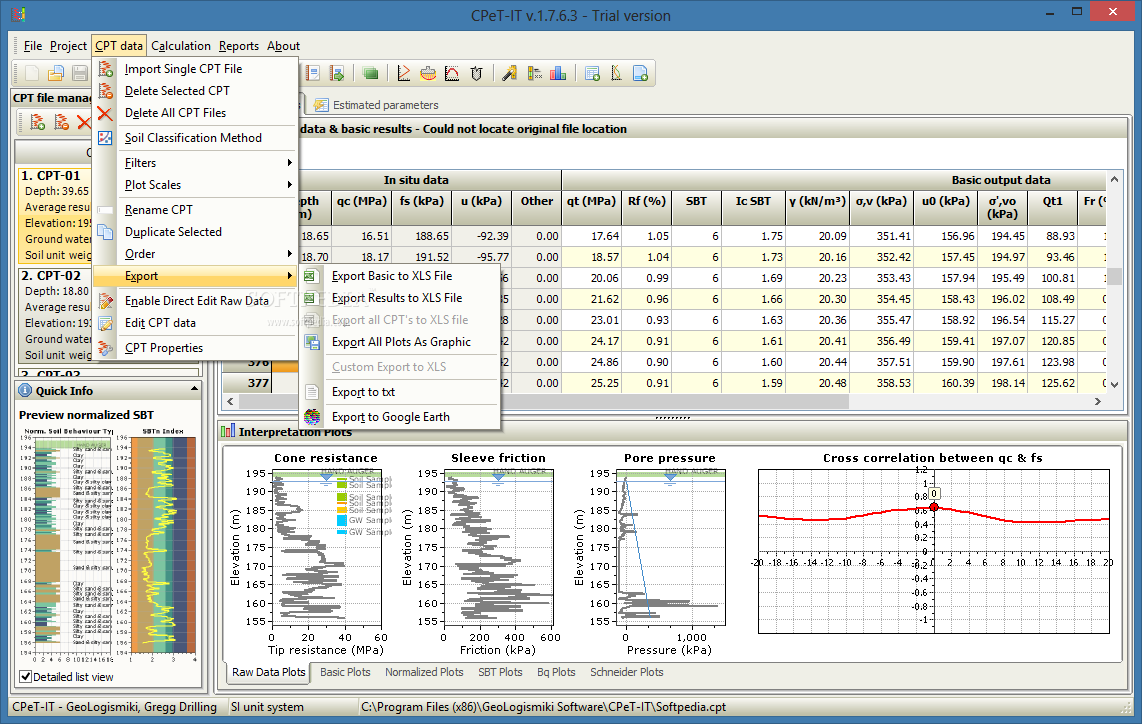Viewport: 1142px width, 724px height.
Task: Click the data table horizontal scrollbar thumb
Action: point(543,401)
